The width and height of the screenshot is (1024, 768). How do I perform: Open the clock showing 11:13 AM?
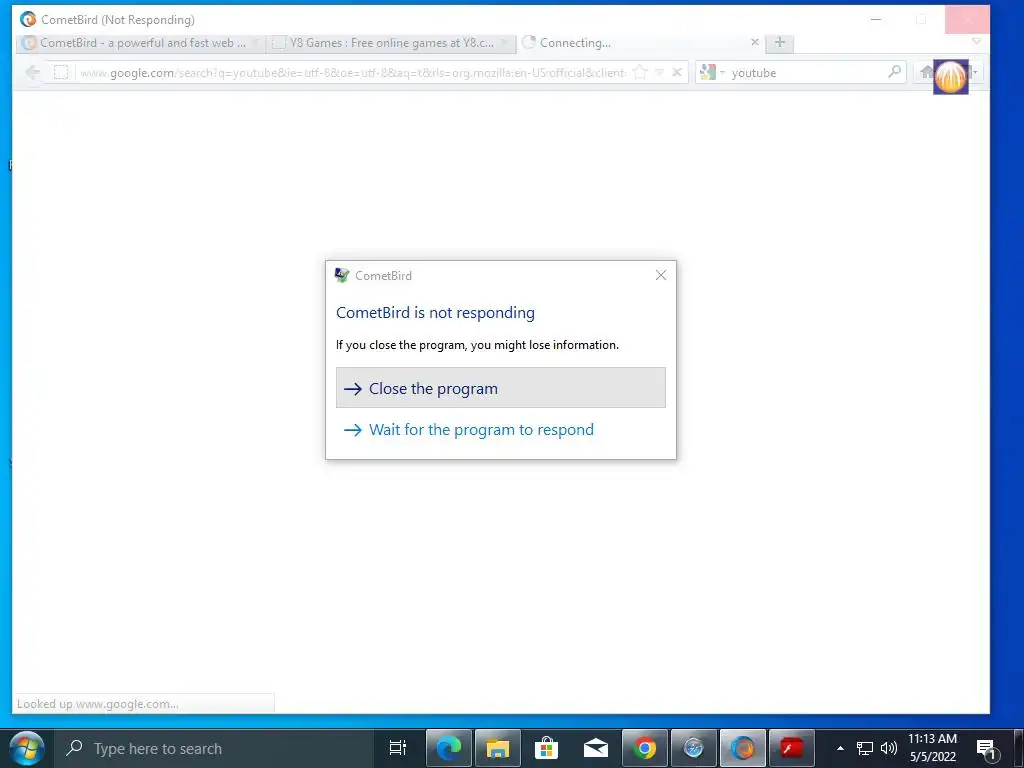933,748
